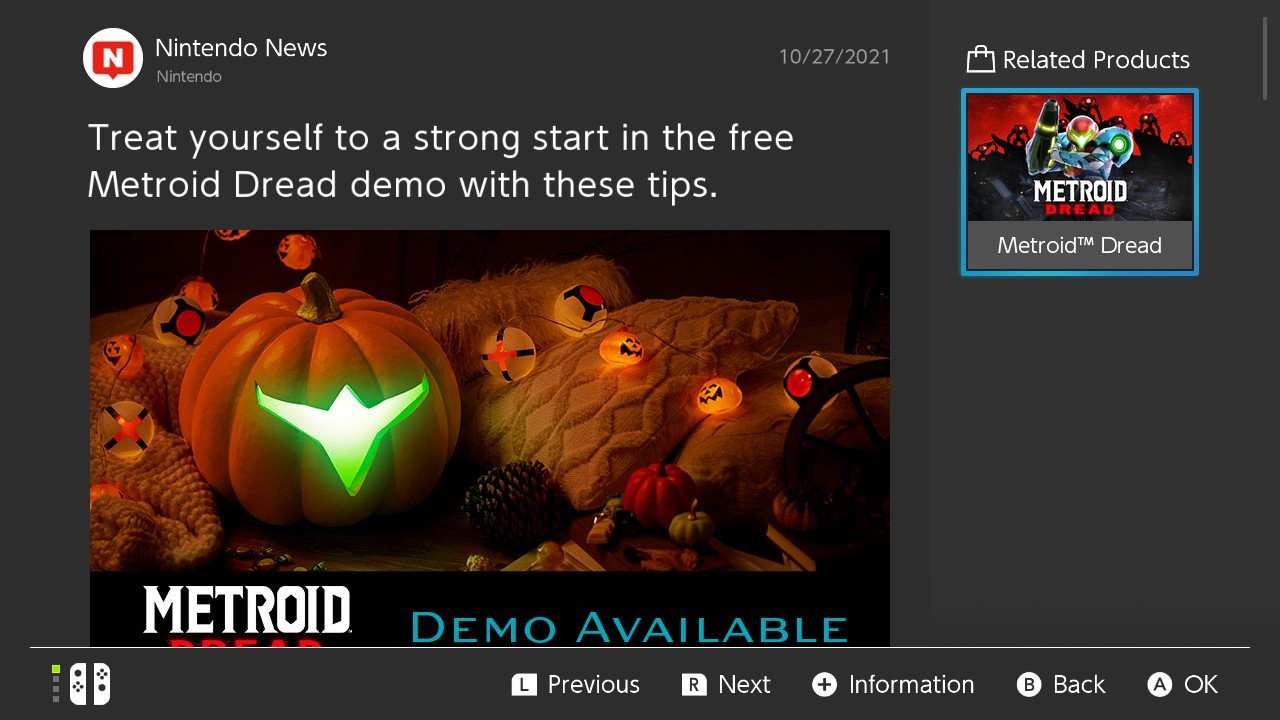1280x720 pixels.
Task: Click the L button Previous icon
Action: [524, 685]
